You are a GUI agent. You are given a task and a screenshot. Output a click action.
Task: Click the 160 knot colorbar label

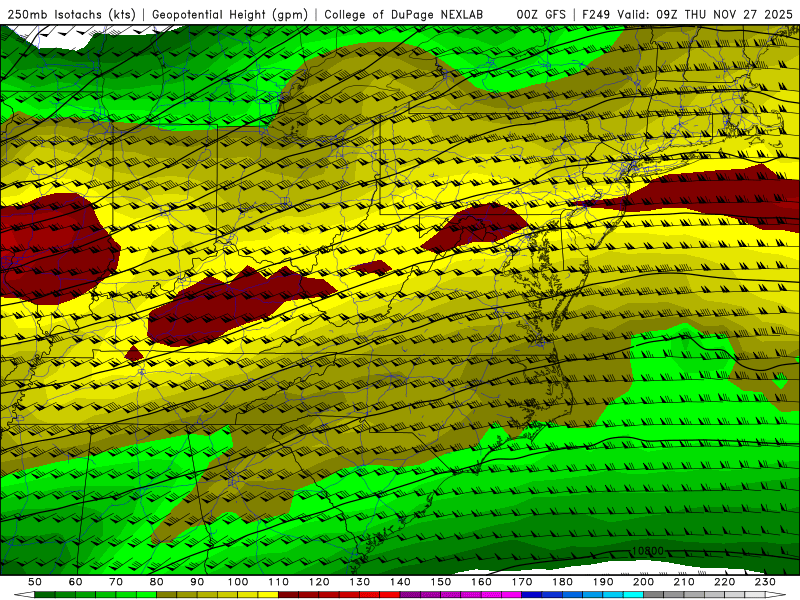point(482,582)
